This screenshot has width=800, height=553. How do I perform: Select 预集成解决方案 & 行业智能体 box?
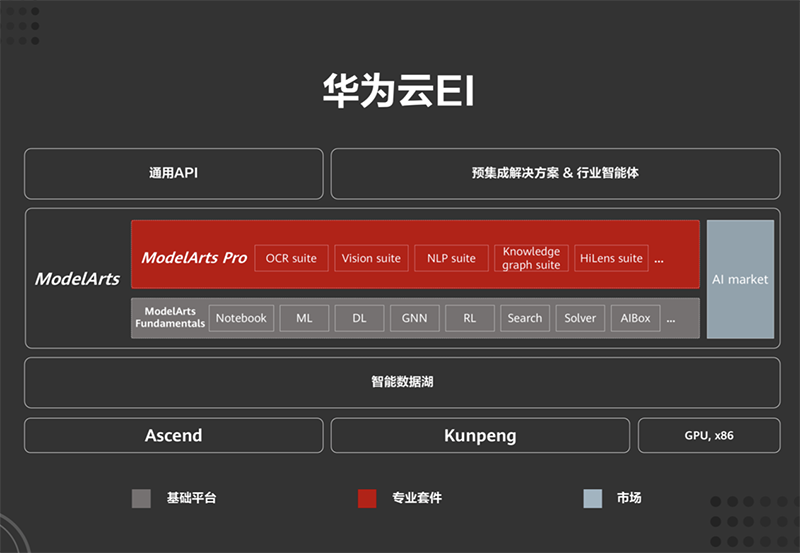tap(555, 173)
